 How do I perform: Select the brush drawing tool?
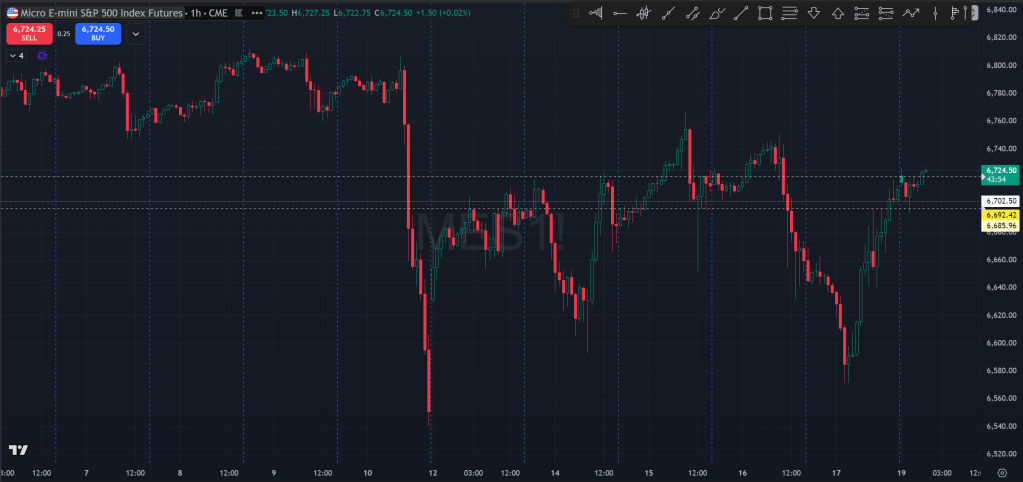click(x=717, y=13)
